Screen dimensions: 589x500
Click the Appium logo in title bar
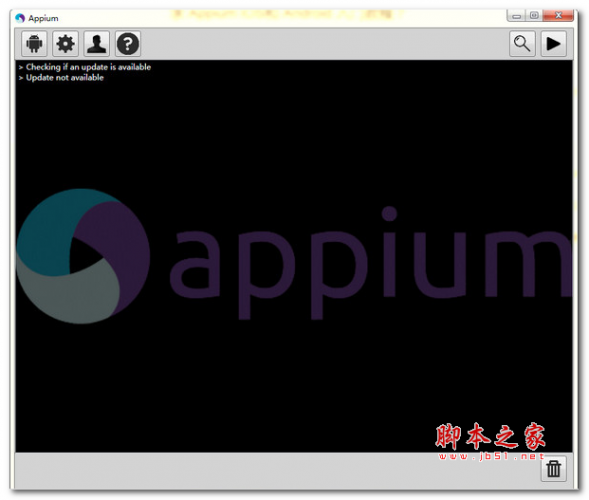(x=20, y=18)
